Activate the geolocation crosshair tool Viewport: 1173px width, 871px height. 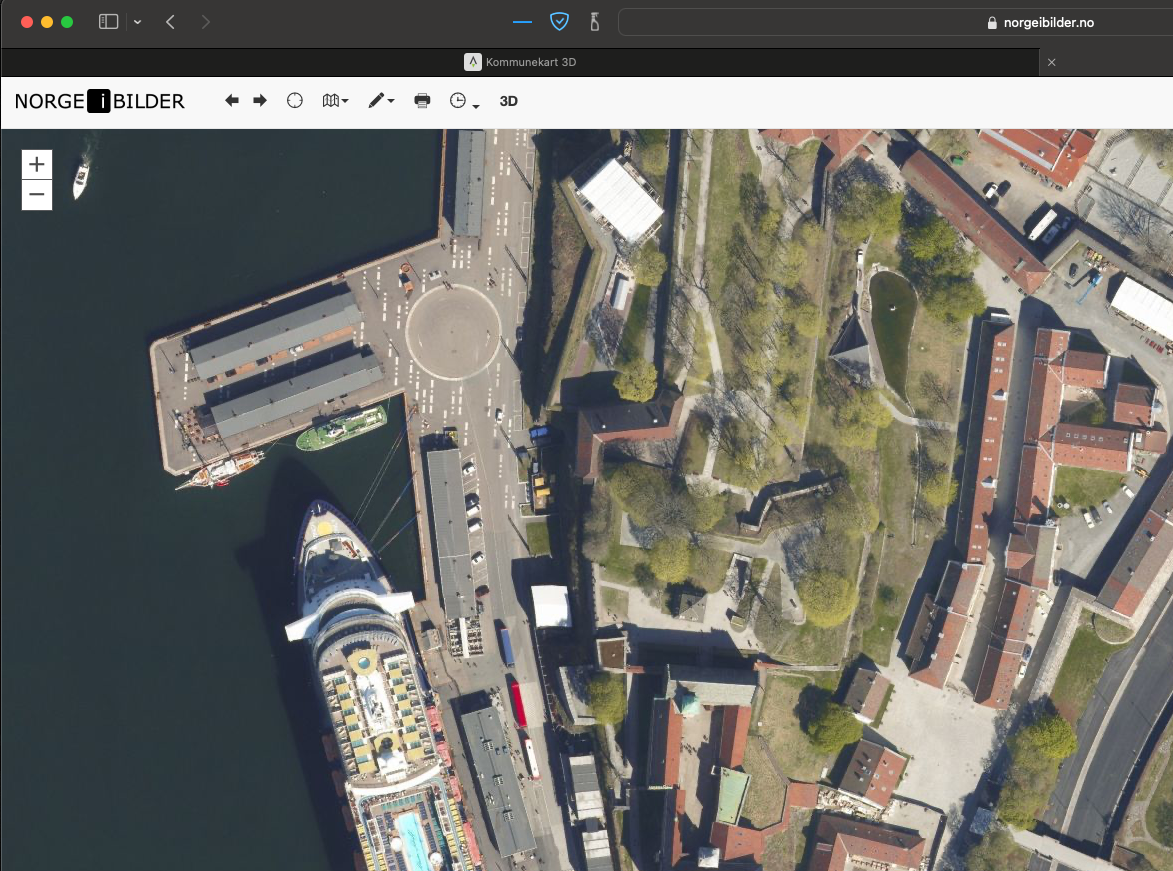[295, 100]
